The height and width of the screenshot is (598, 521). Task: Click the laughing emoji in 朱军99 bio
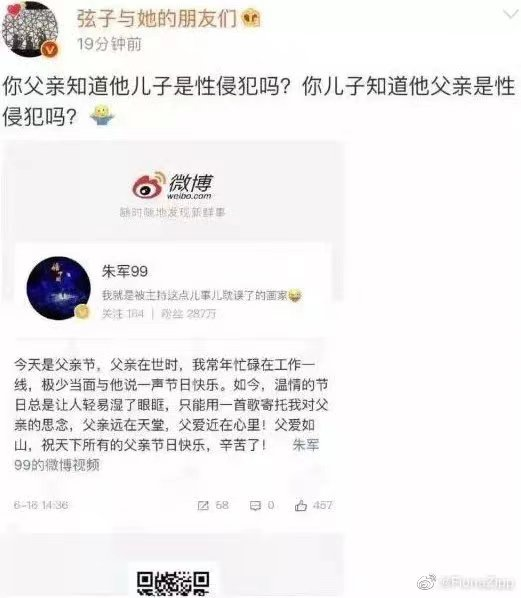pyautogui.click(x=294, y=295)
